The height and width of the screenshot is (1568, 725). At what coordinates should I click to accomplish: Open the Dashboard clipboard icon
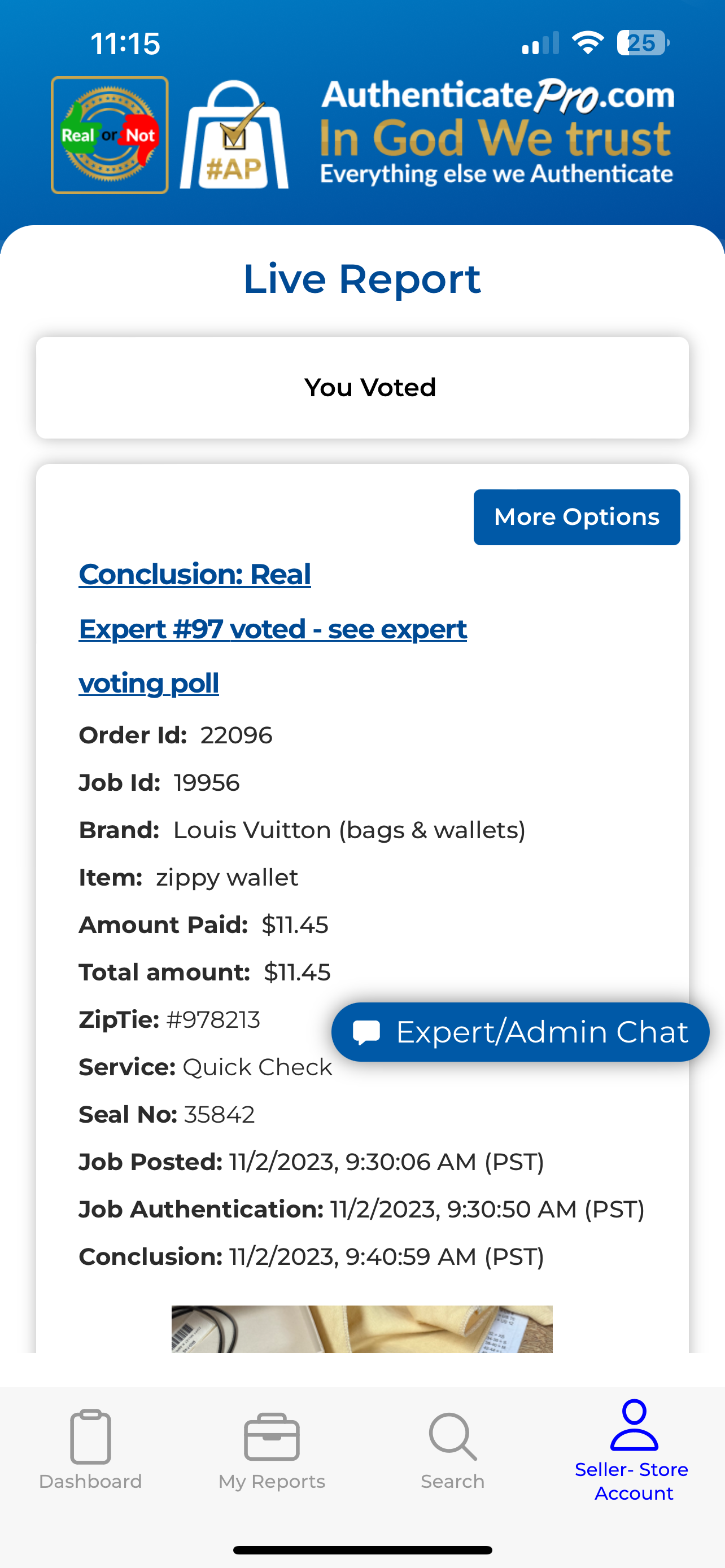[x=90, y=1436]
